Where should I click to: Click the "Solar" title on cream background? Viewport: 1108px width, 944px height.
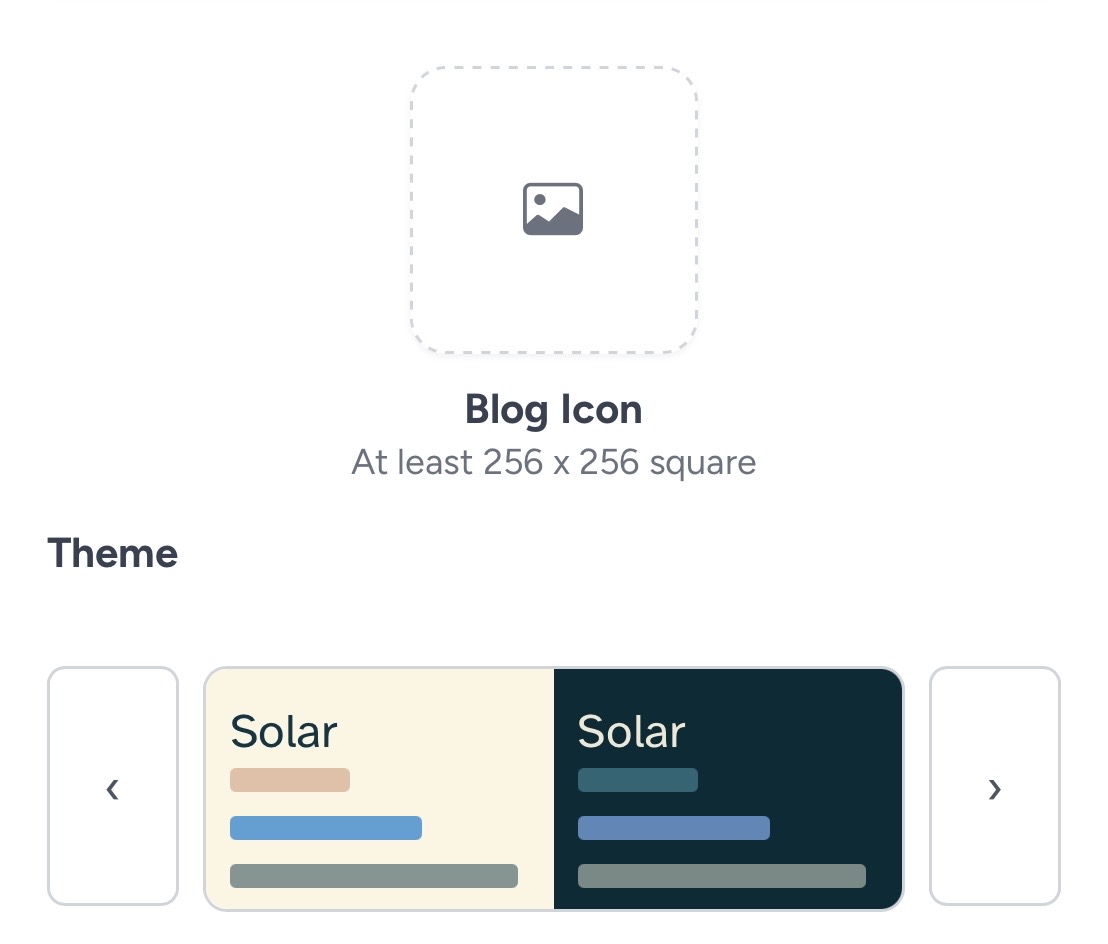point(284,732)
